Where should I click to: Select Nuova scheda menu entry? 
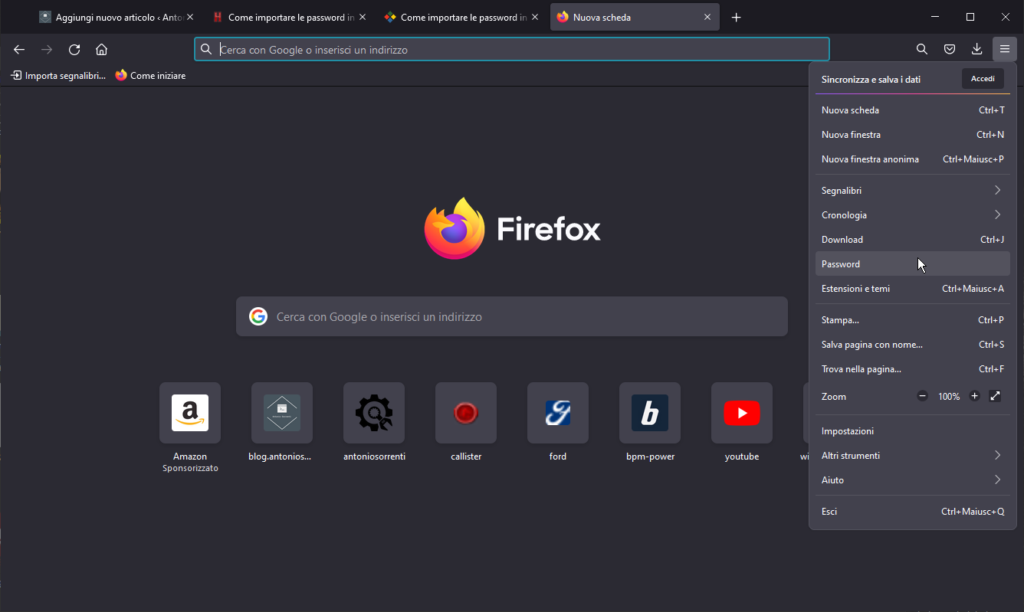tap(912, 110)
